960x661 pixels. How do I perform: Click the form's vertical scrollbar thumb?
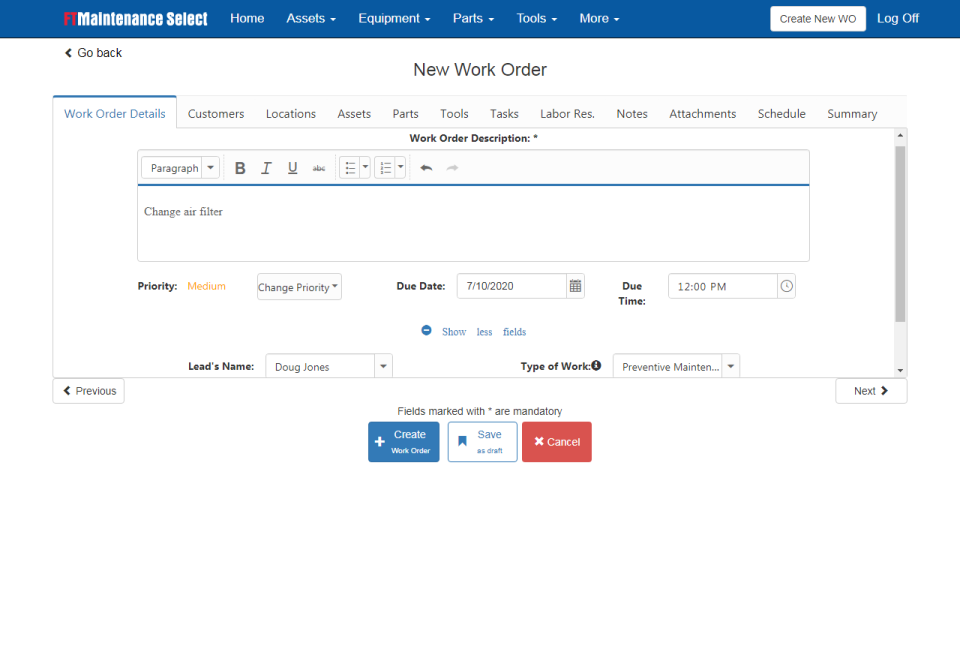point(900,234)
